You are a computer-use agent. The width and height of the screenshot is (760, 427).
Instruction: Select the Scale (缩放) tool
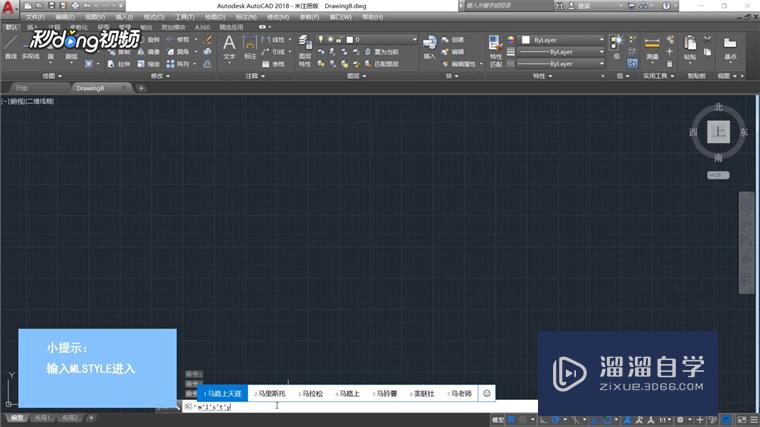click(x=149, y=63)
